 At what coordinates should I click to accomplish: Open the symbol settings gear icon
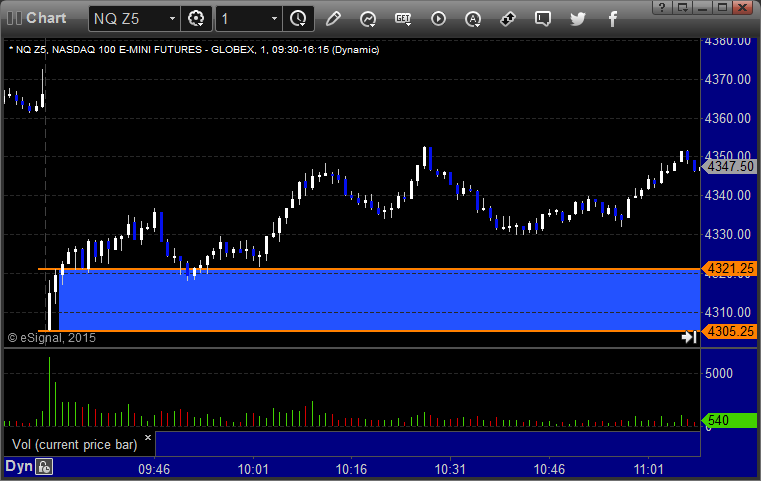click(196, 19)
